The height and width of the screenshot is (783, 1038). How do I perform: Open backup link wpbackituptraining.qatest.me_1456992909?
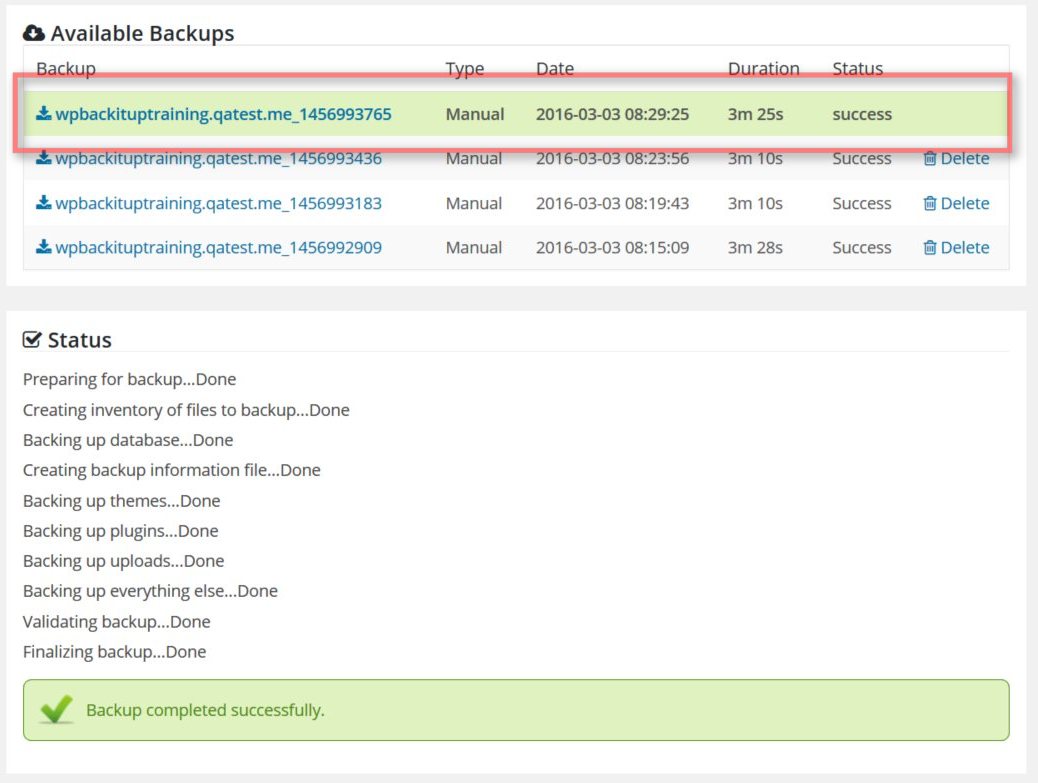[x=218, y=248]
